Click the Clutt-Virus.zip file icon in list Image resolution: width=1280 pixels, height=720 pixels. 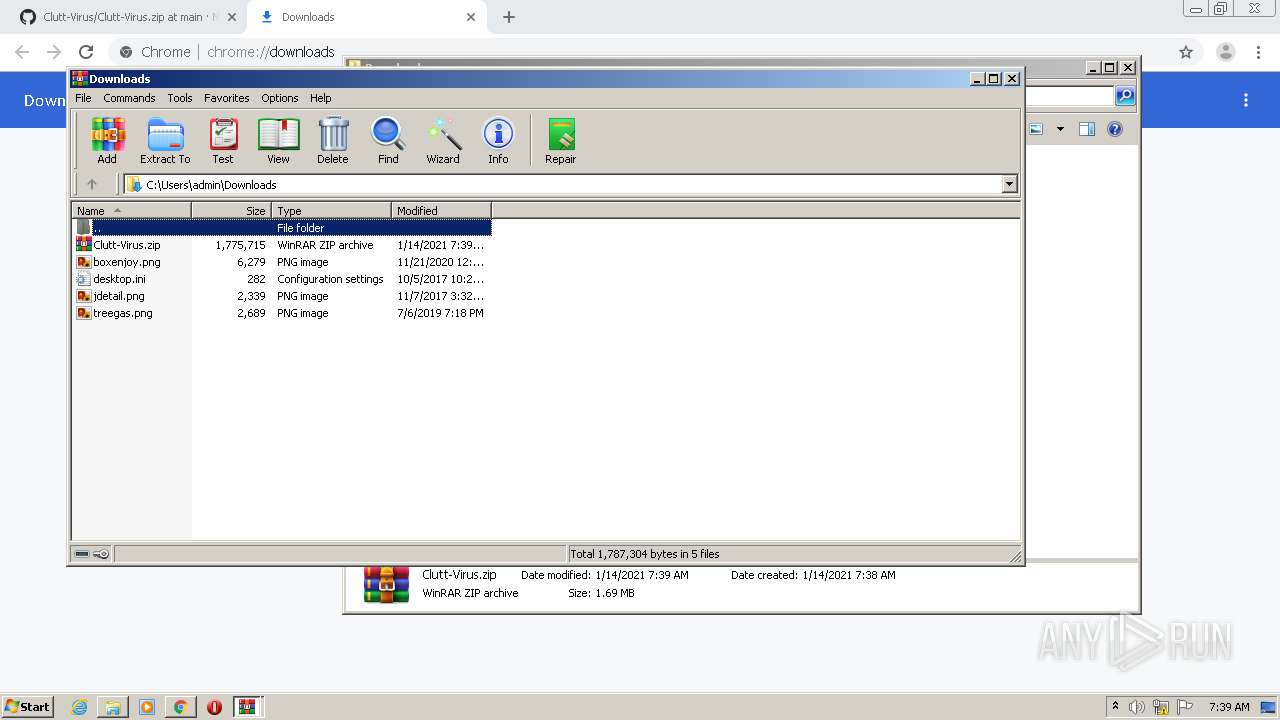(x=84, y=245)
